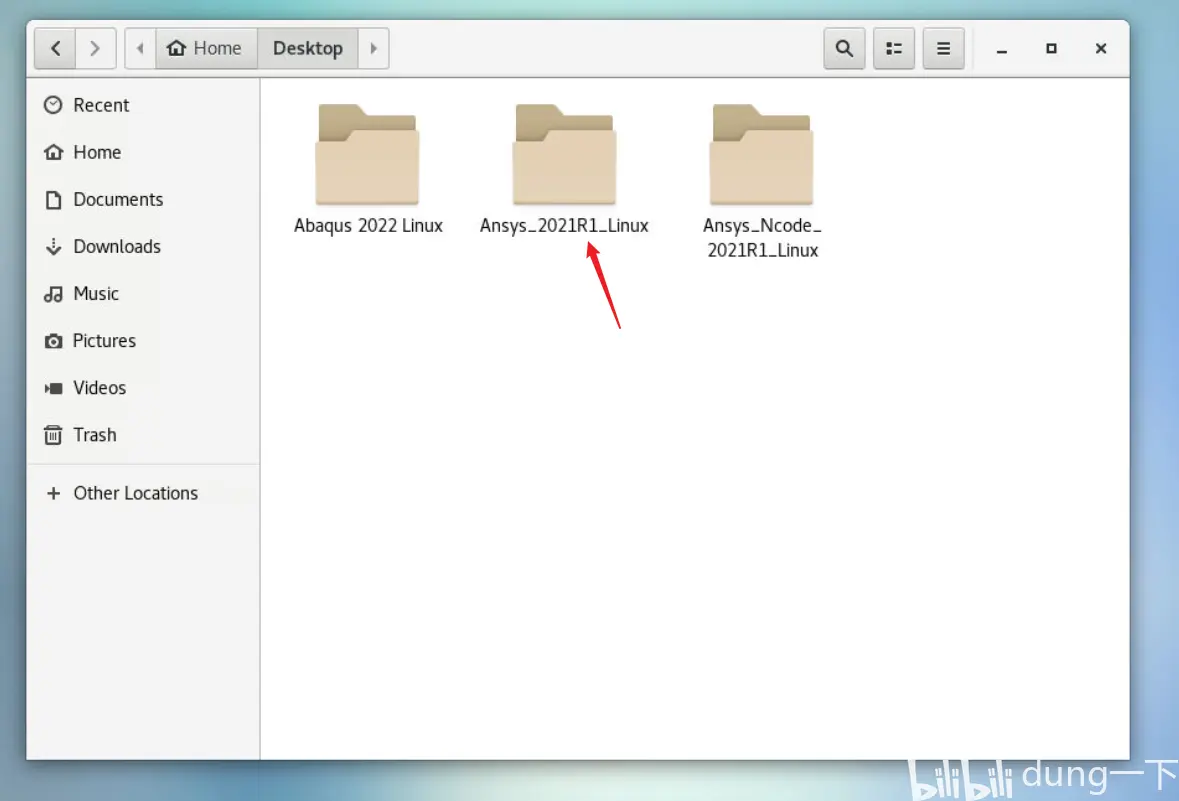Select the Home path bar button

[x=206, y=48]
